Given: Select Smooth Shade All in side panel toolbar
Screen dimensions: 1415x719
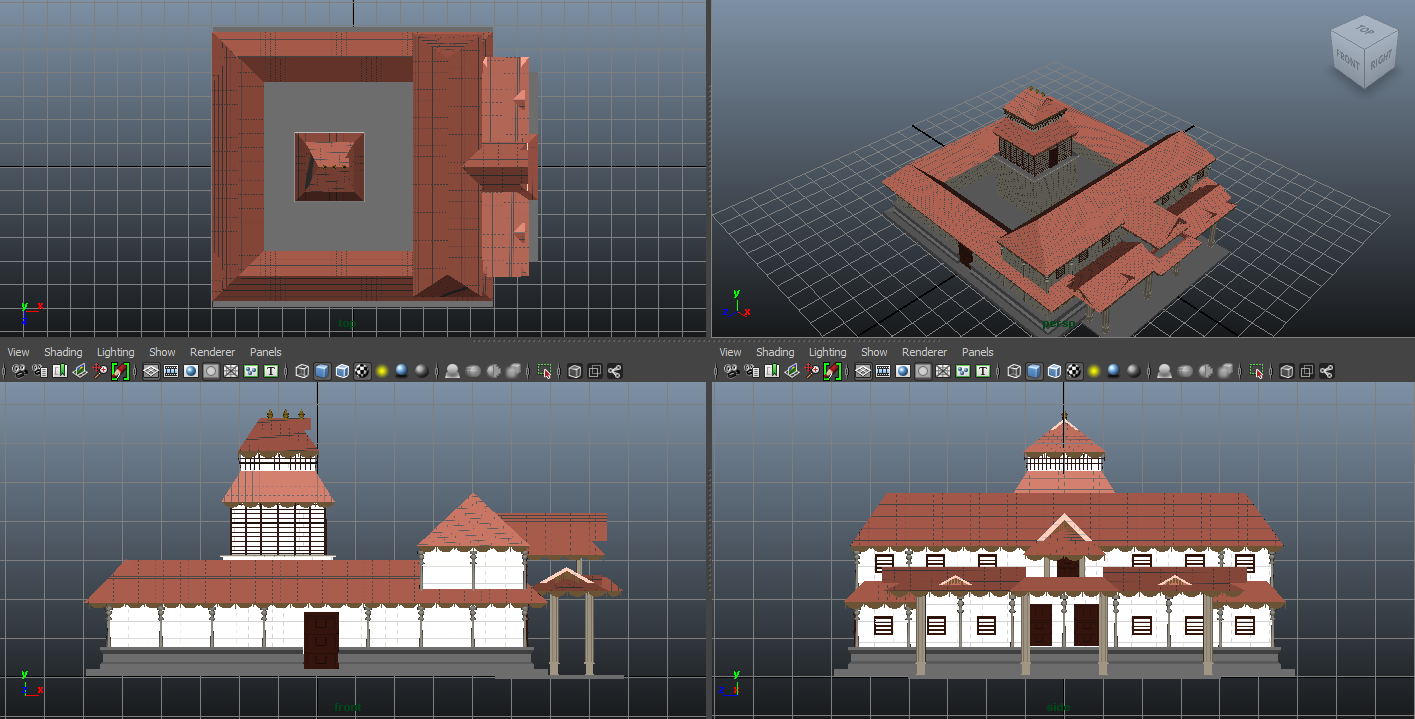Looking at the screenshot, I should tap(1034, 371).
